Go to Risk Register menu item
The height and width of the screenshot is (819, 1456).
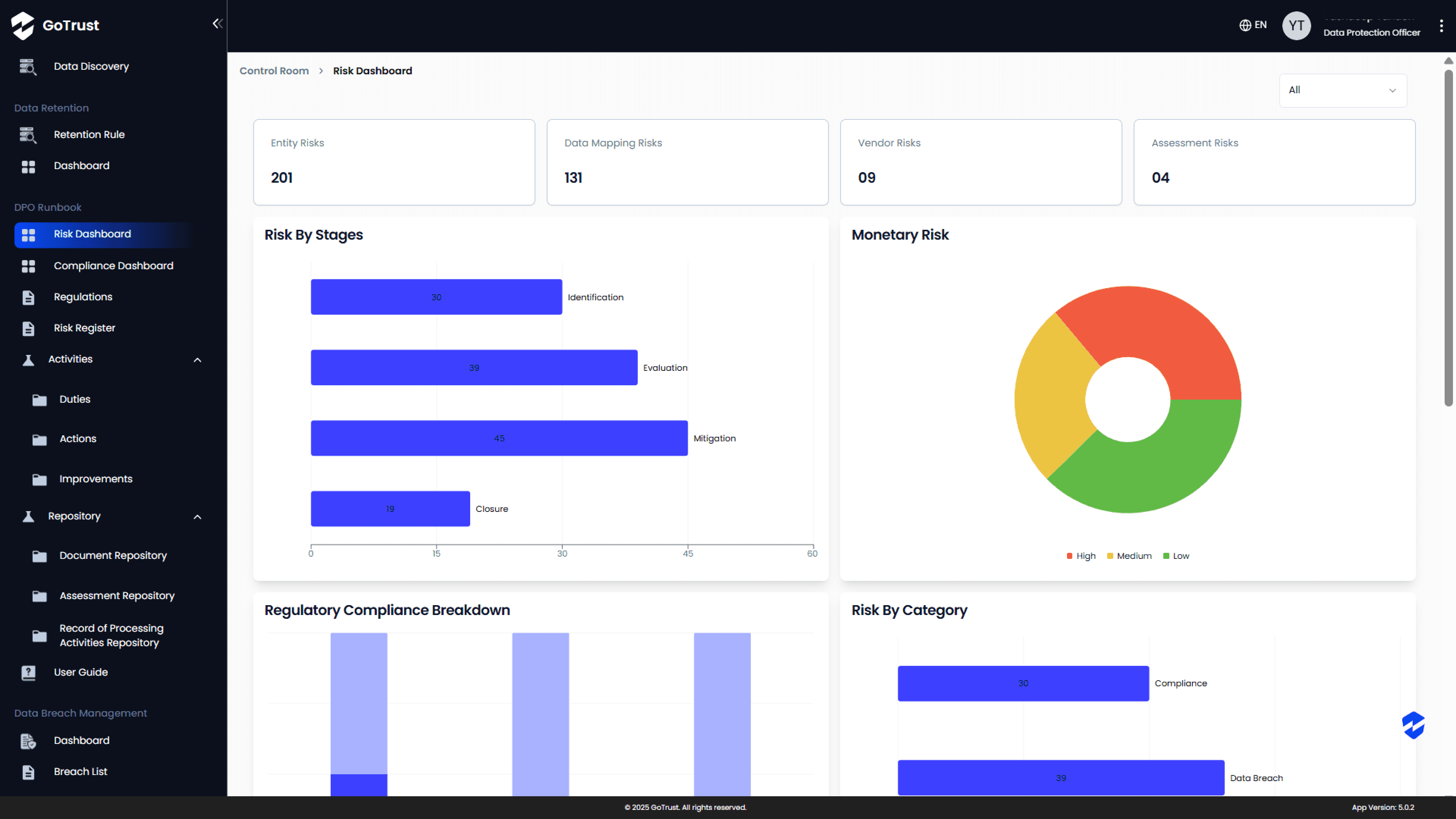coord(84,328)
